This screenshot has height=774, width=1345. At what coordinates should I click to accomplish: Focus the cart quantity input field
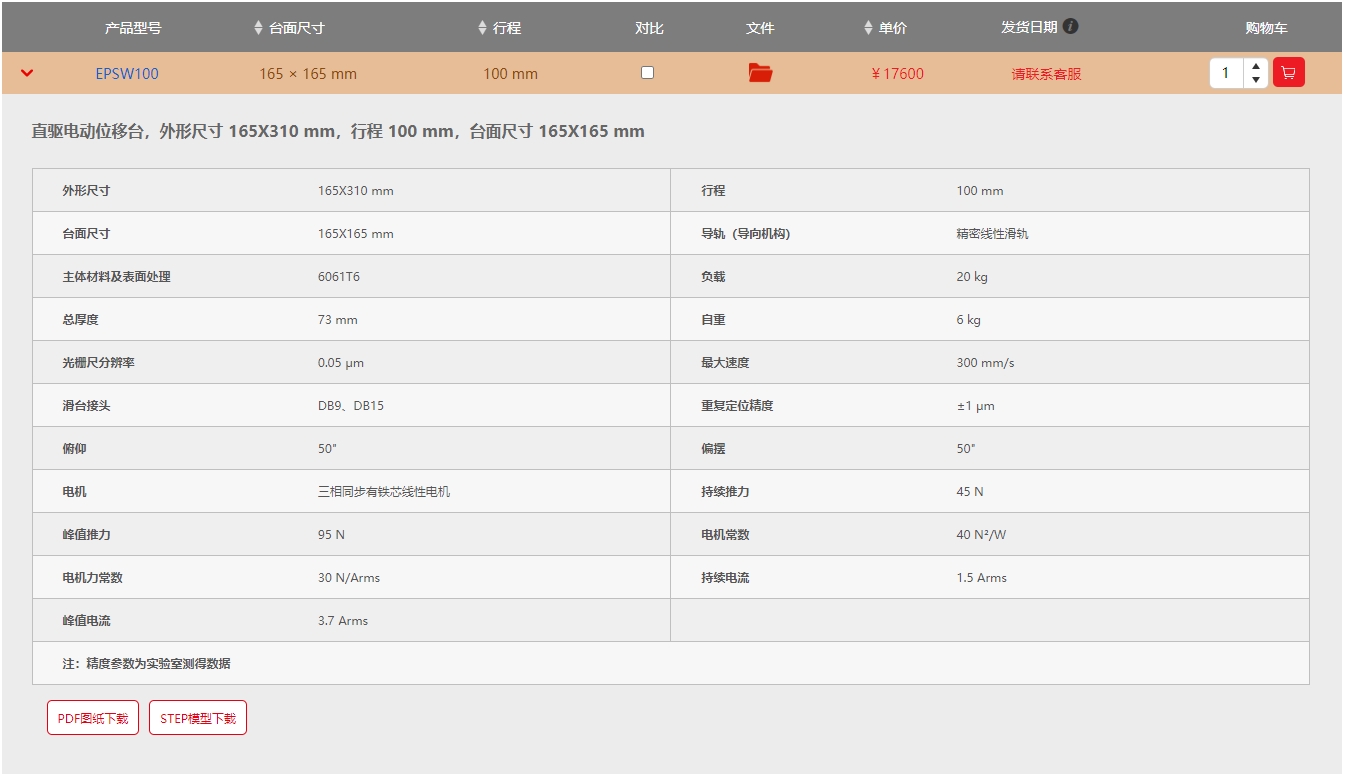(x=1226, y=73)
